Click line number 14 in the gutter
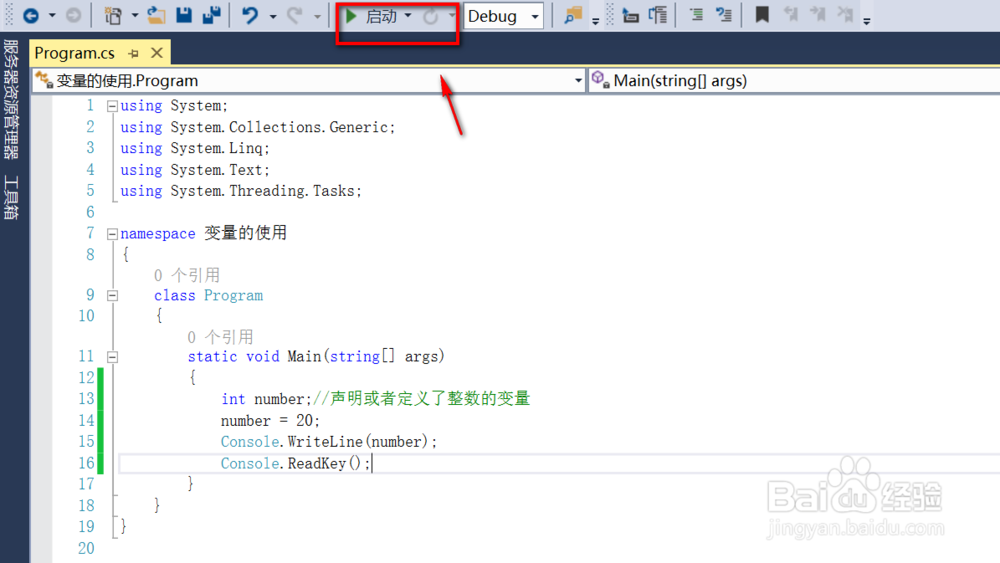1000x563 pixels. pos(86,421)
